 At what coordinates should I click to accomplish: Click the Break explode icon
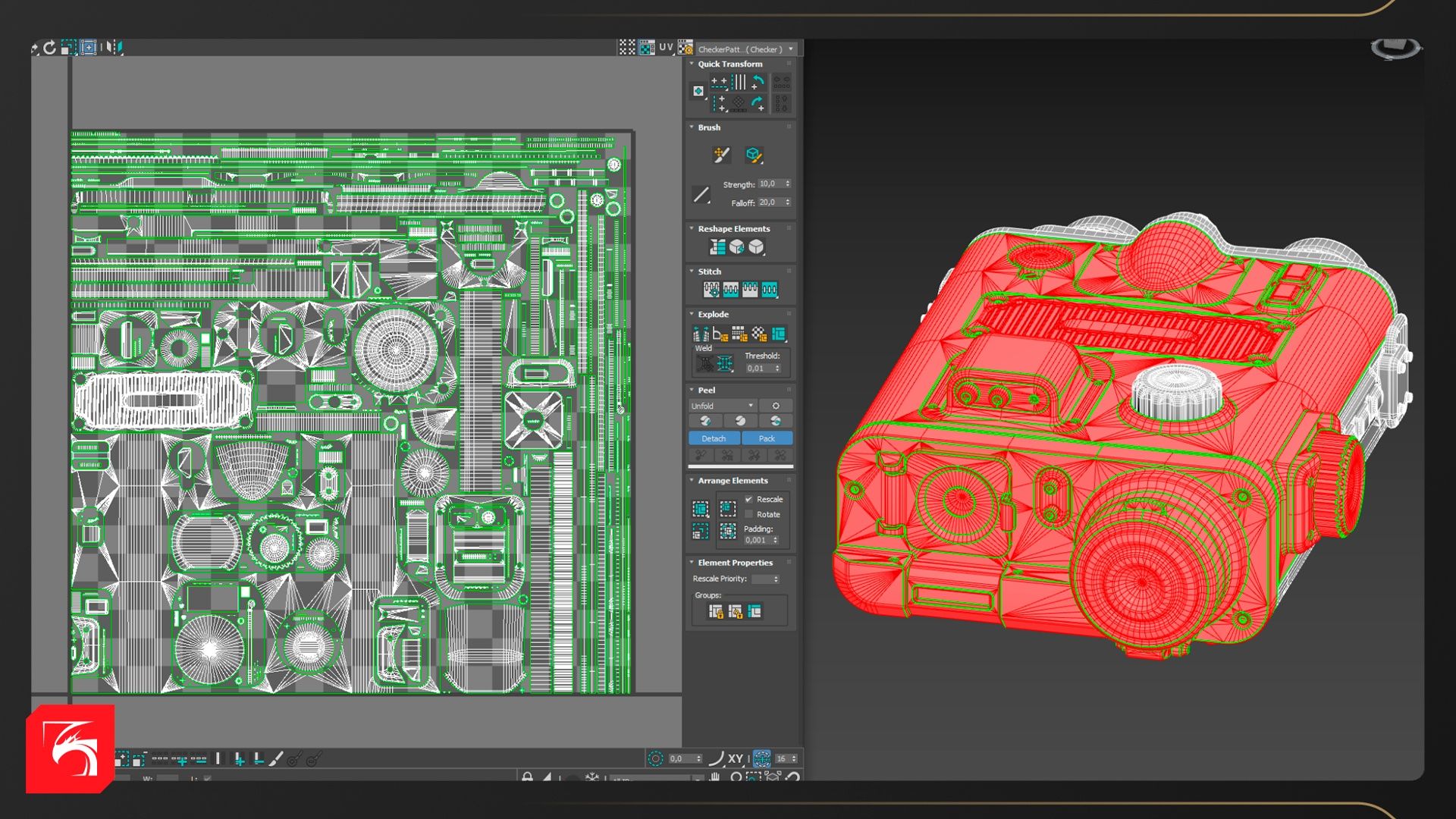(701, 334)
